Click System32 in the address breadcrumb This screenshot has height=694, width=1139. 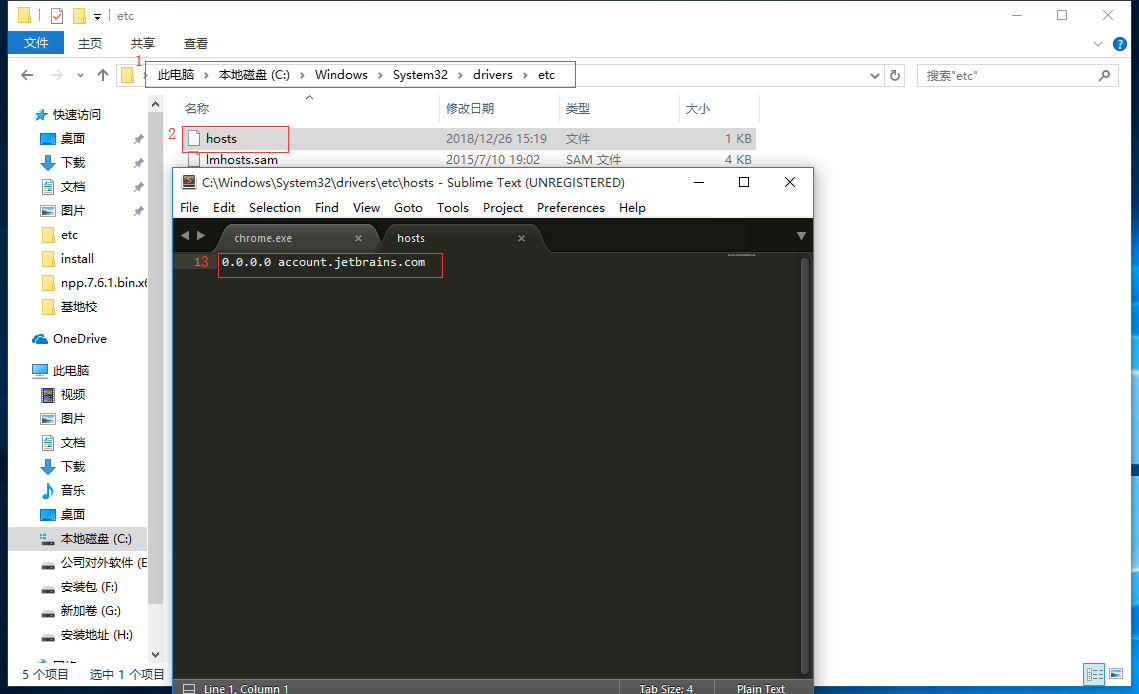point(420,75)
